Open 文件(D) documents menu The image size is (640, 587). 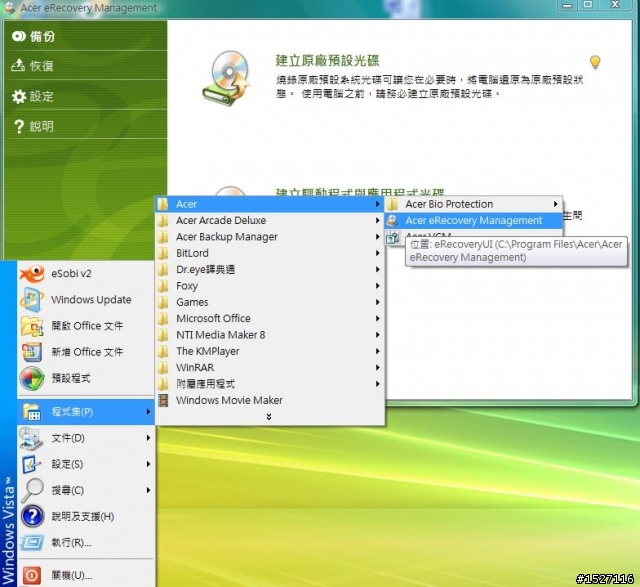pos(86,438)
